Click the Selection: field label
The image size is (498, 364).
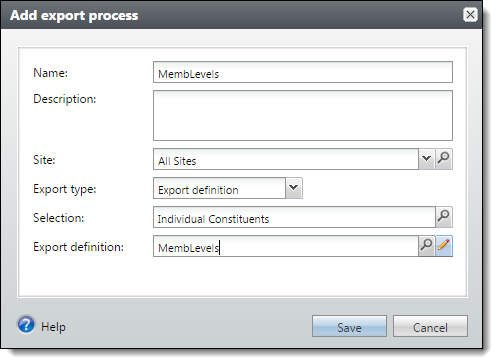pyautogui.click(x=59, y=218)
